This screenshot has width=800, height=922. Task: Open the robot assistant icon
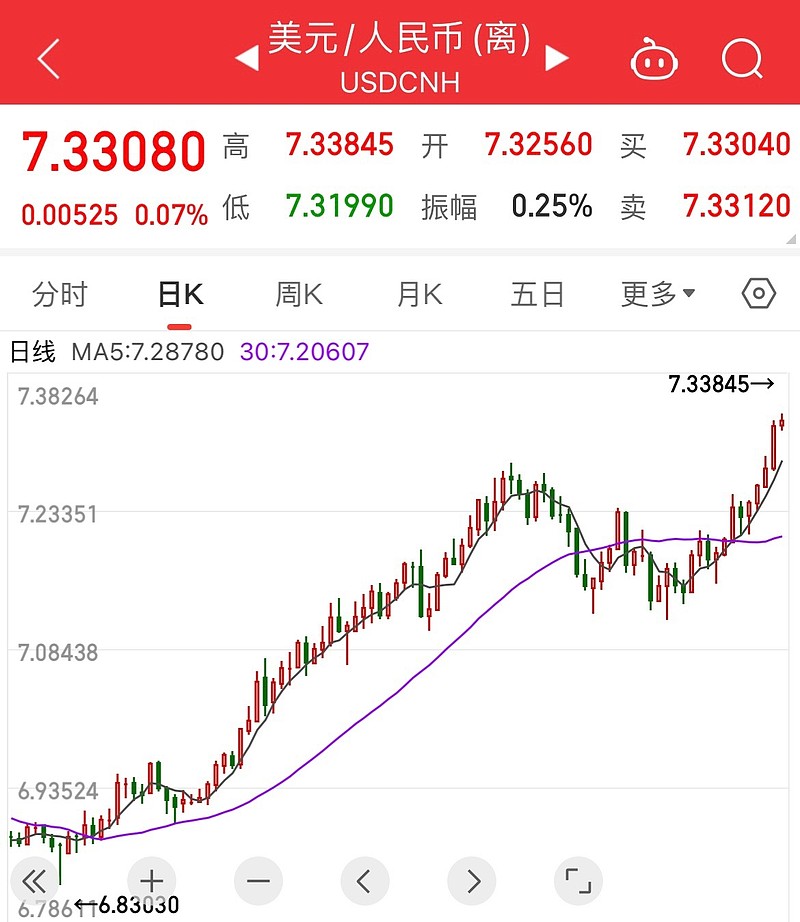[654, 59]
